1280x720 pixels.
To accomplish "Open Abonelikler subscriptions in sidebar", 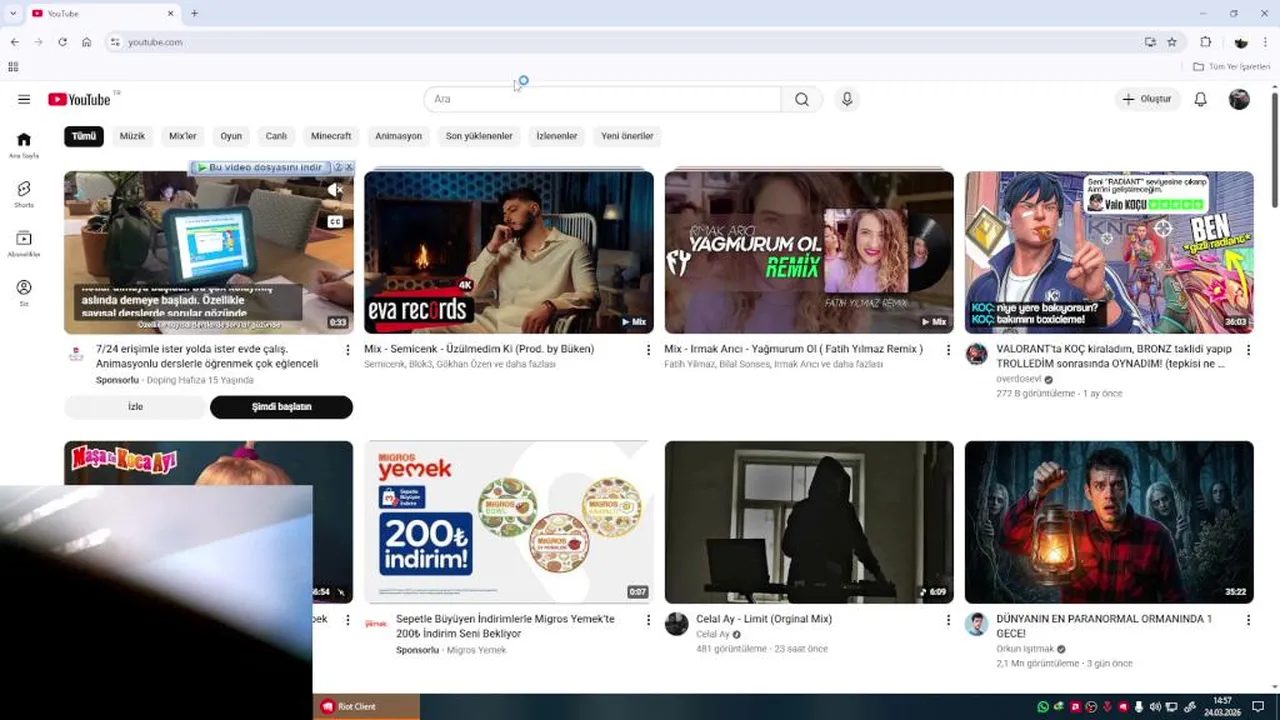I will pos(24,243).
